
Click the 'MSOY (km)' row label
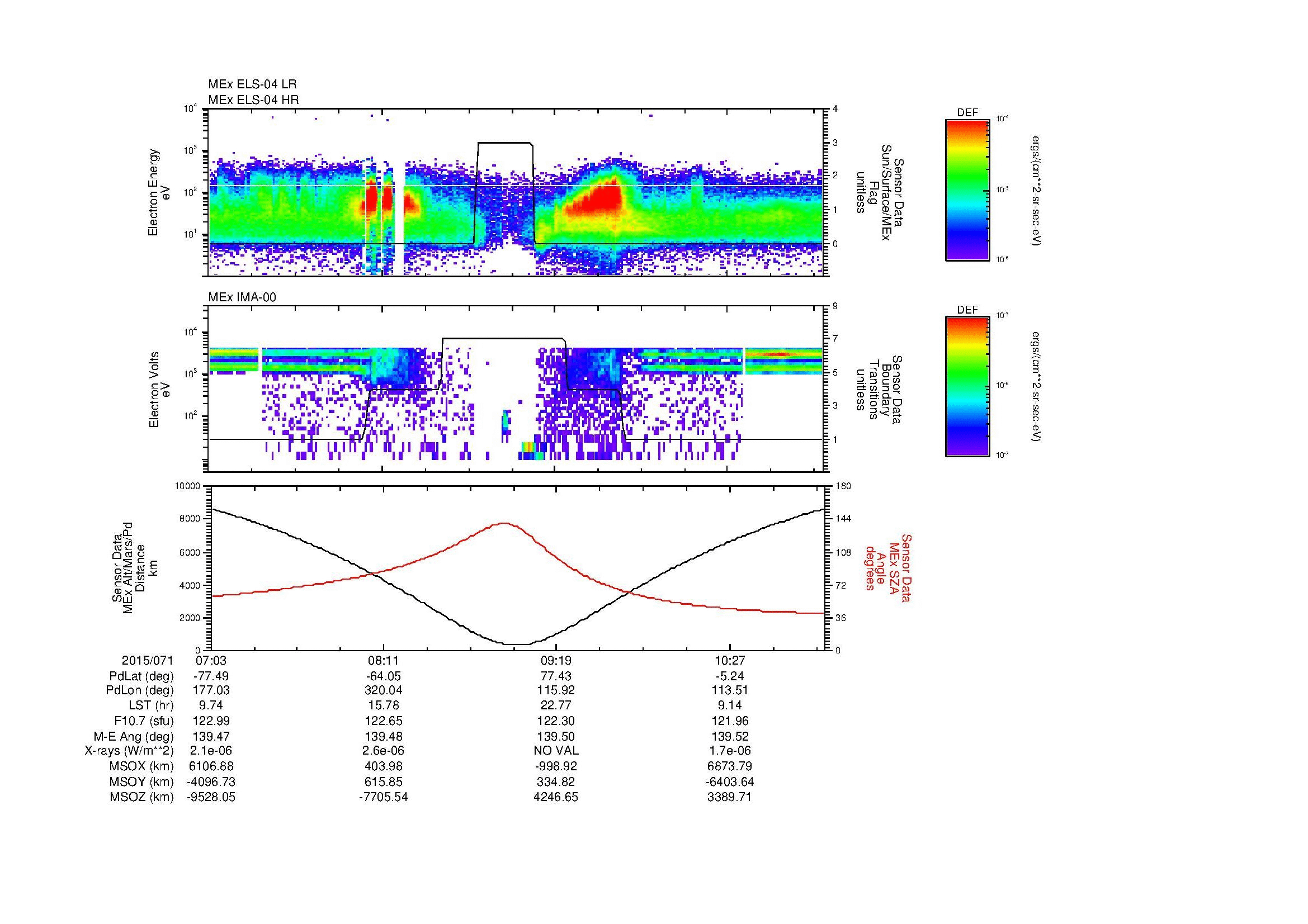(x=141, y=782)
